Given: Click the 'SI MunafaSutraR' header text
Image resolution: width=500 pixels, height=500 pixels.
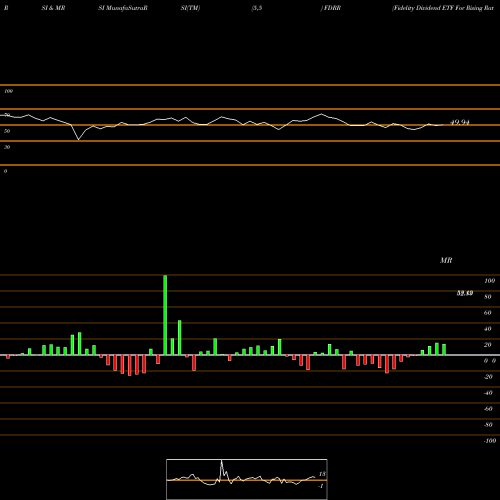Looking at the screenshot, I should (x=123, y=8).
